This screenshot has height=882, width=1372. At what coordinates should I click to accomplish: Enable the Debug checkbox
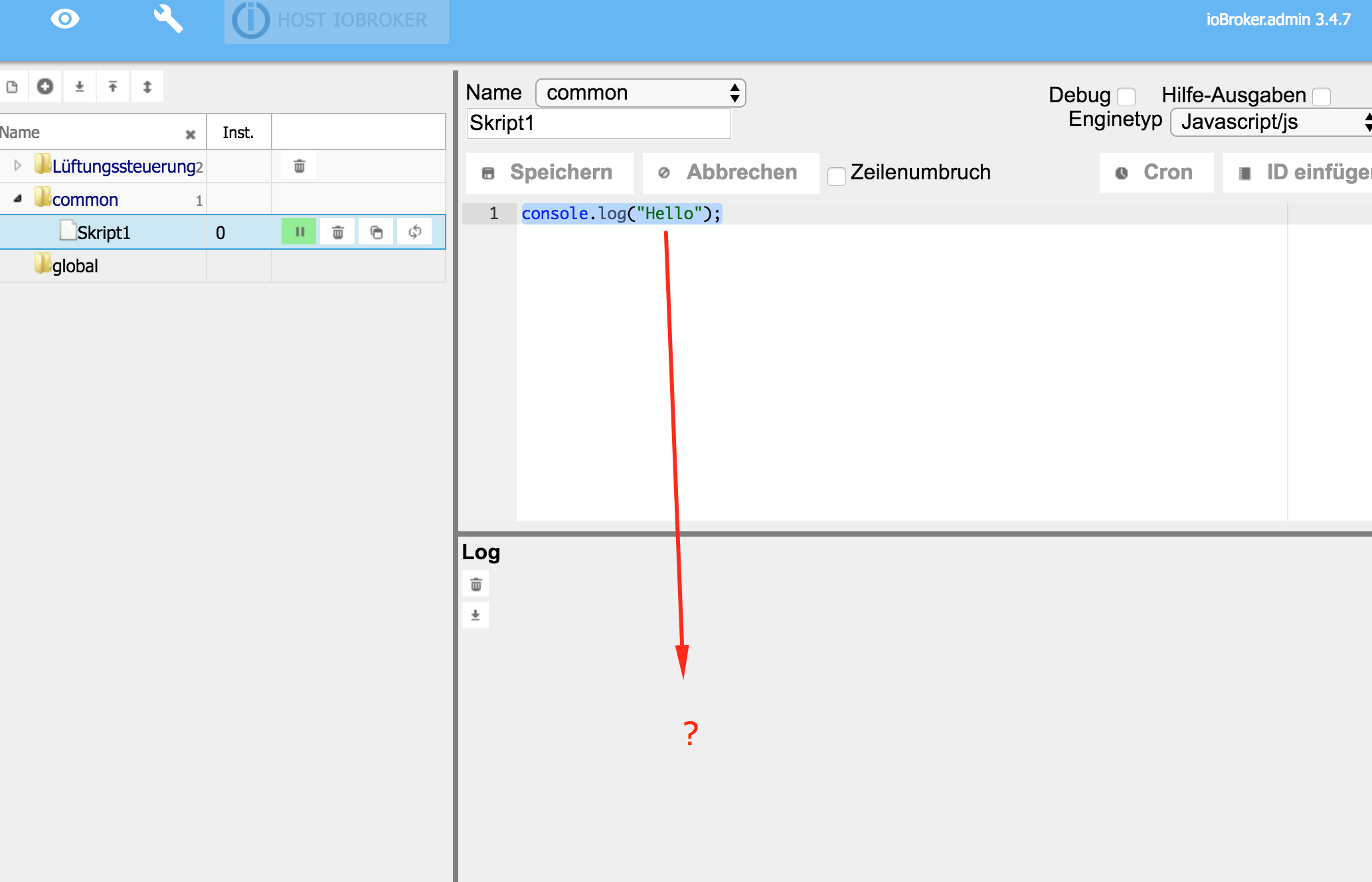pyautogui.click(x=1126, y=96)
